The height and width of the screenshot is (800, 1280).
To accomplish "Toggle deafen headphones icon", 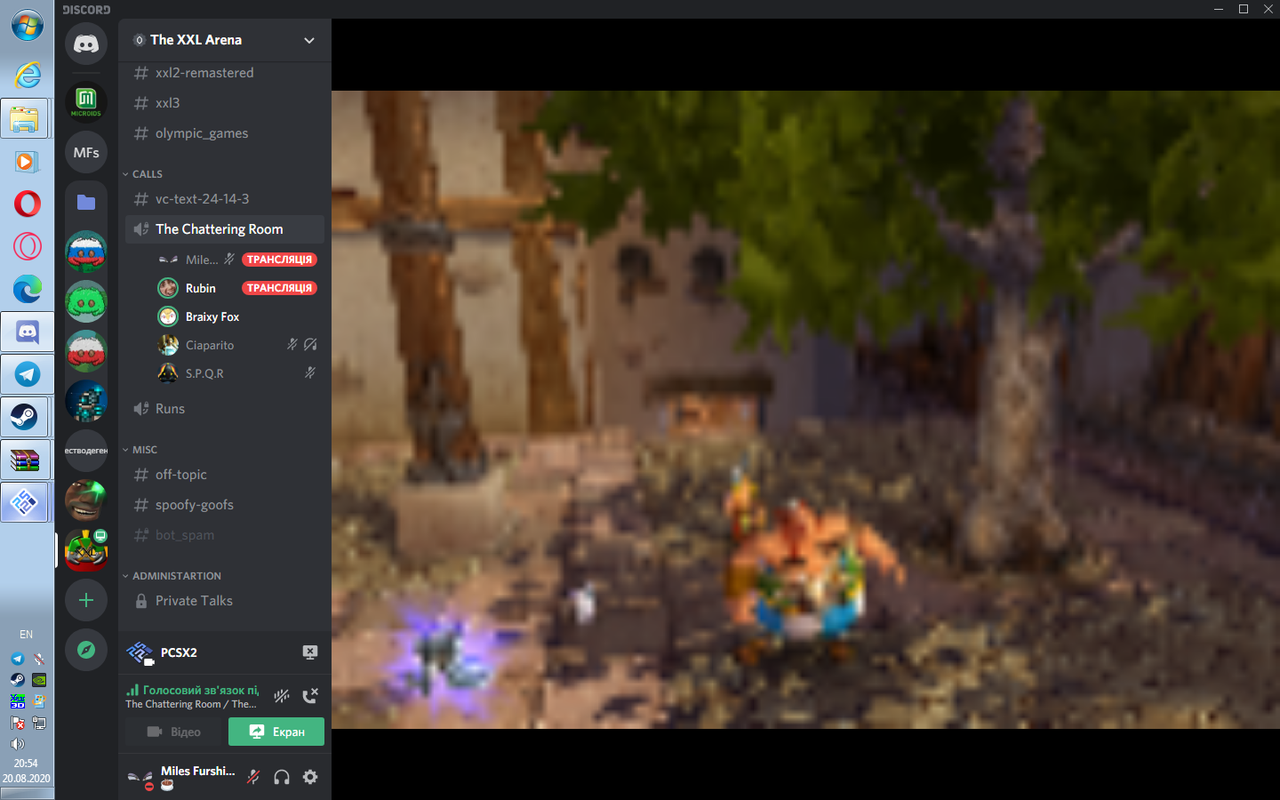I will (282, 777).
